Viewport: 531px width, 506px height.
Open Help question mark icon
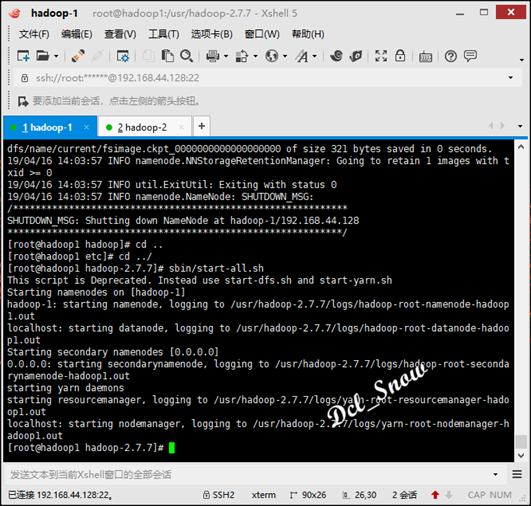point(451,56)
